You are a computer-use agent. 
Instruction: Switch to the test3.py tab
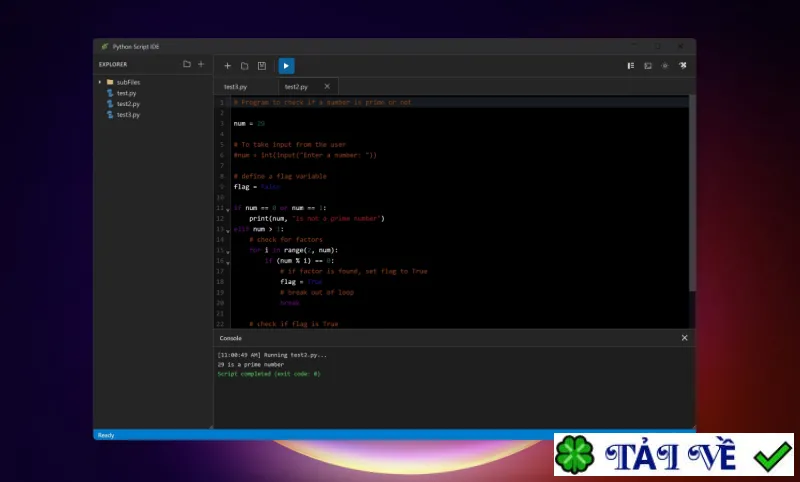pos(235,87)
